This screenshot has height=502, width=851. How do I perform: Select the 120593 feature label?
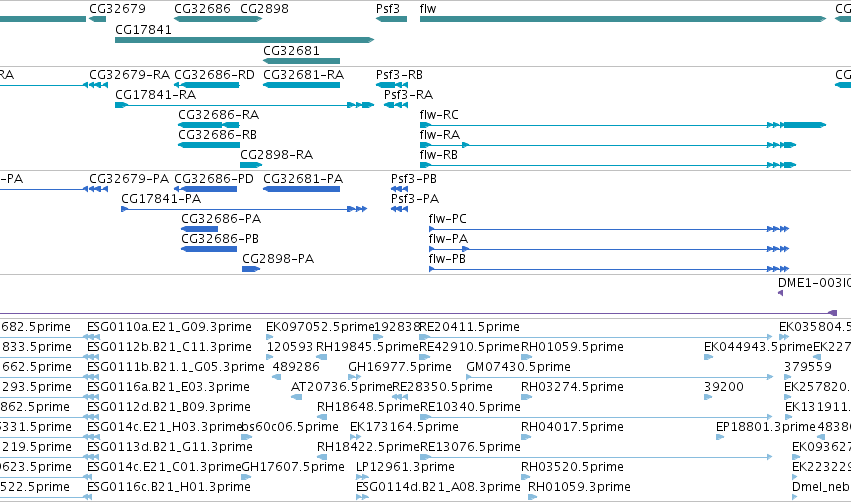(290, 347)
